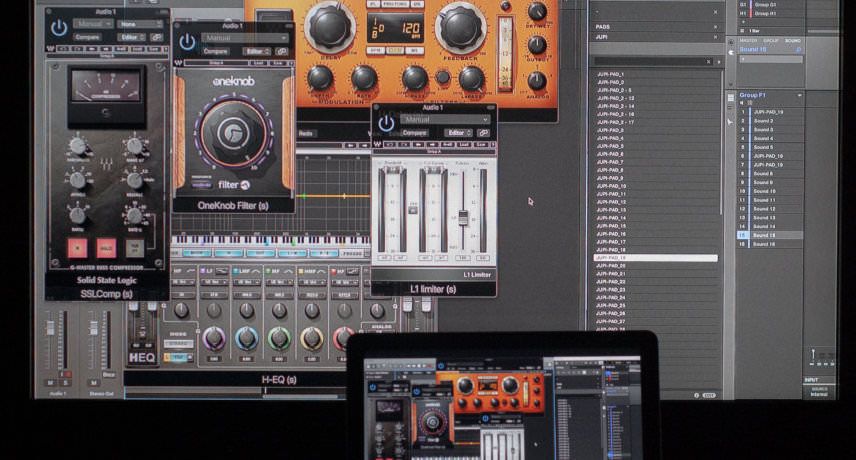Click H-Delay tempo display showing 120

point(397,27)
